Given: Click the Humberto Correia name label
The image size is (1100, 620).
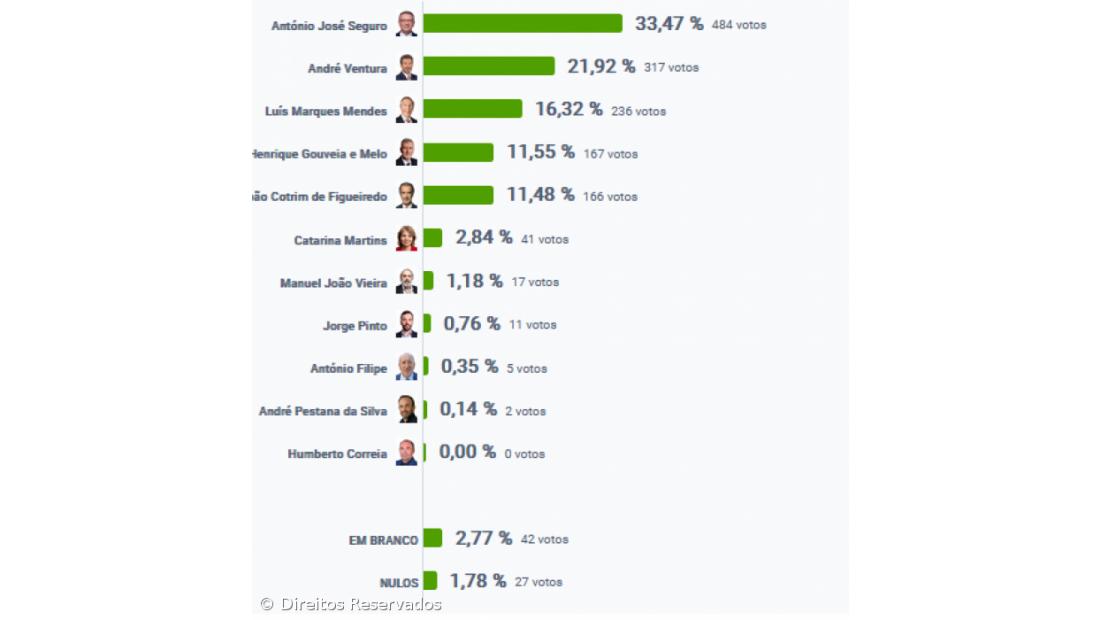Looking at the screenshot, I should 337,454.
